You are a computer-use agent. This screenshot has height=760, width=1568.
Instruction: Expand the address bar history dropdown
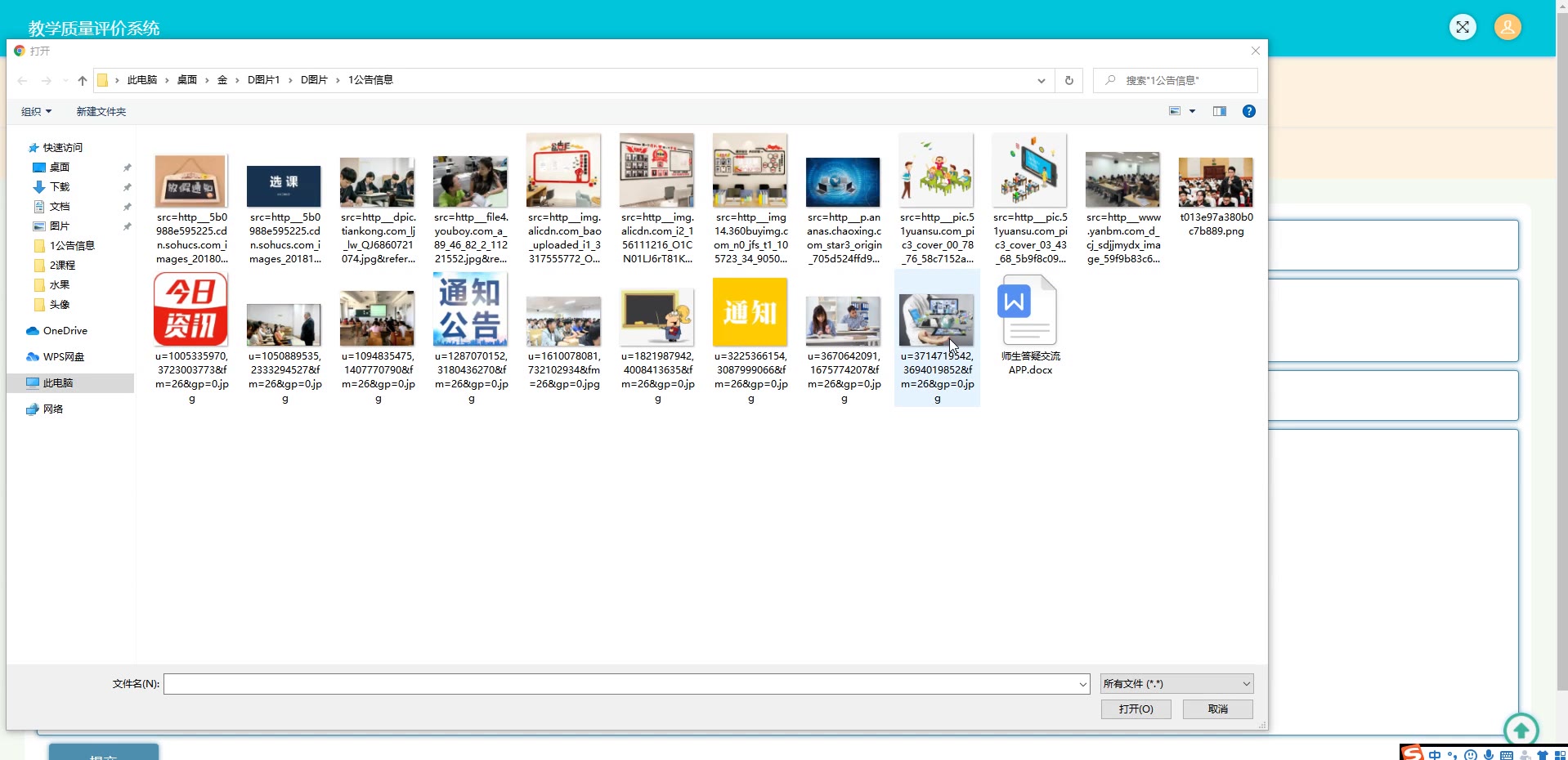[x=1041, y=80]
